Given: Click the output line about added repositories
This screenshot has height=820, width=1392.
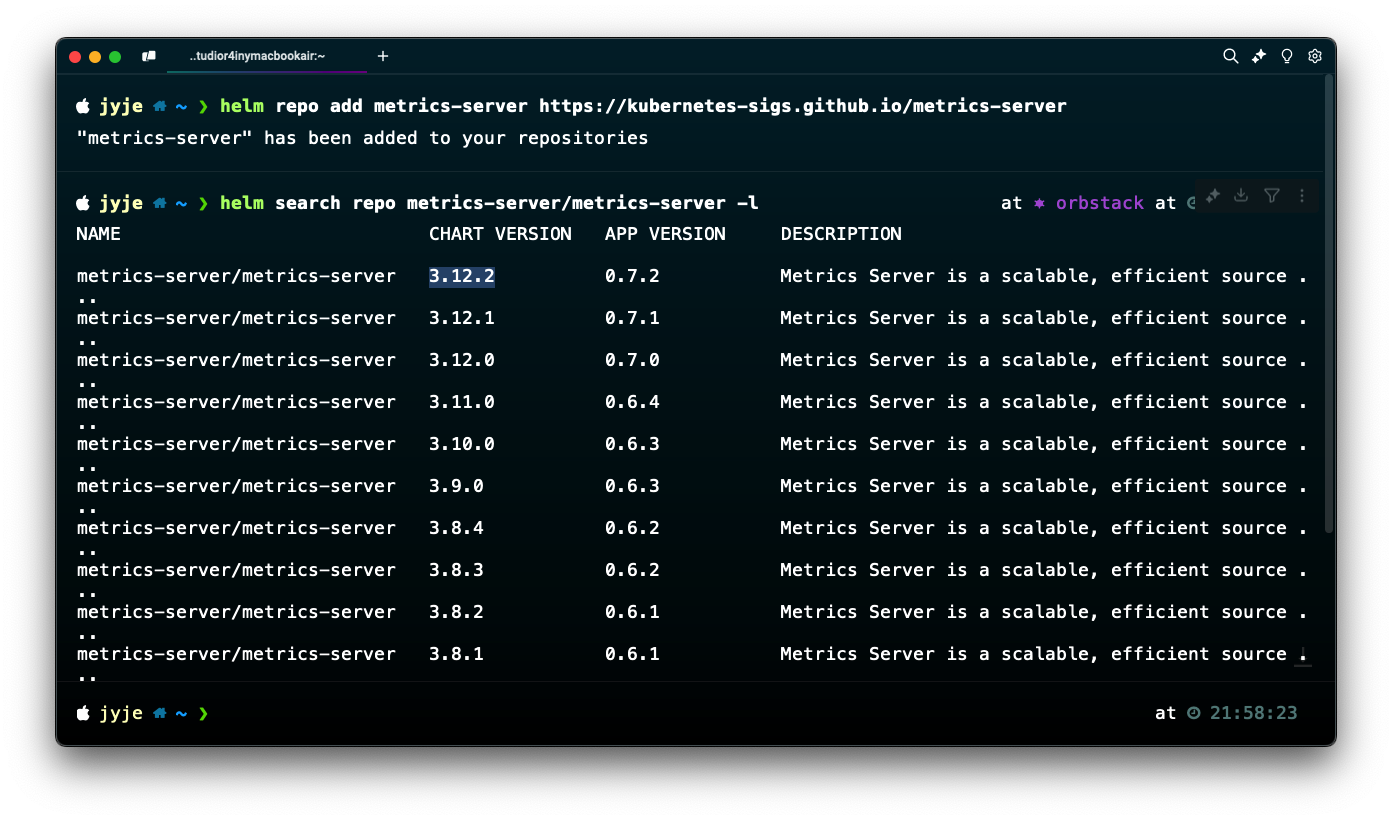Looking at the screenshot, I should pyautogui.click(x=362, y=138).
